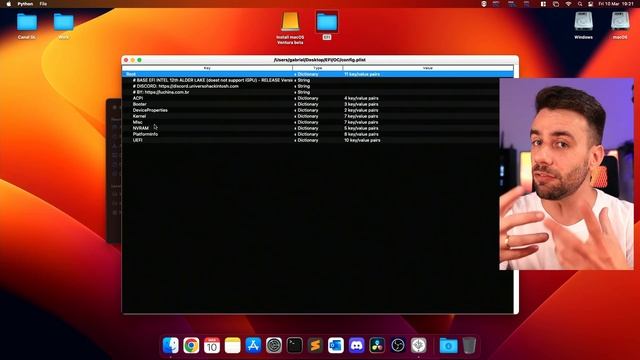Open Finder from the dock
This screenshot has width=640, height=360.
tap(171, 345)
